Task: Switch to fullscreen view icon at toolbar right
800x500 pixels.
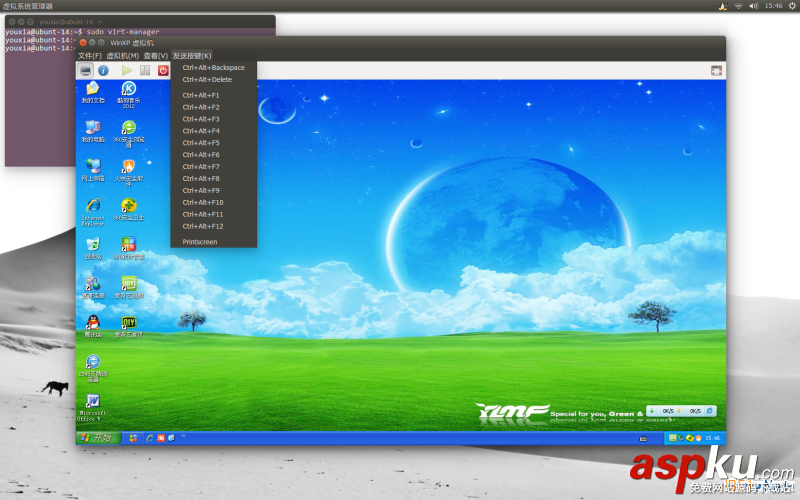Action: [716, 70]
